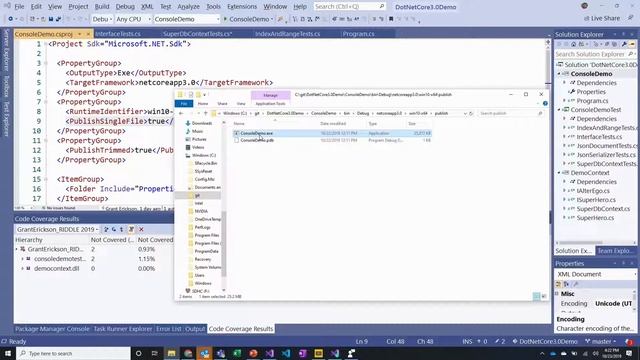
Task: Click the bookmark toolbar icon
Action: pyautogui.click(x=391, y=19)
